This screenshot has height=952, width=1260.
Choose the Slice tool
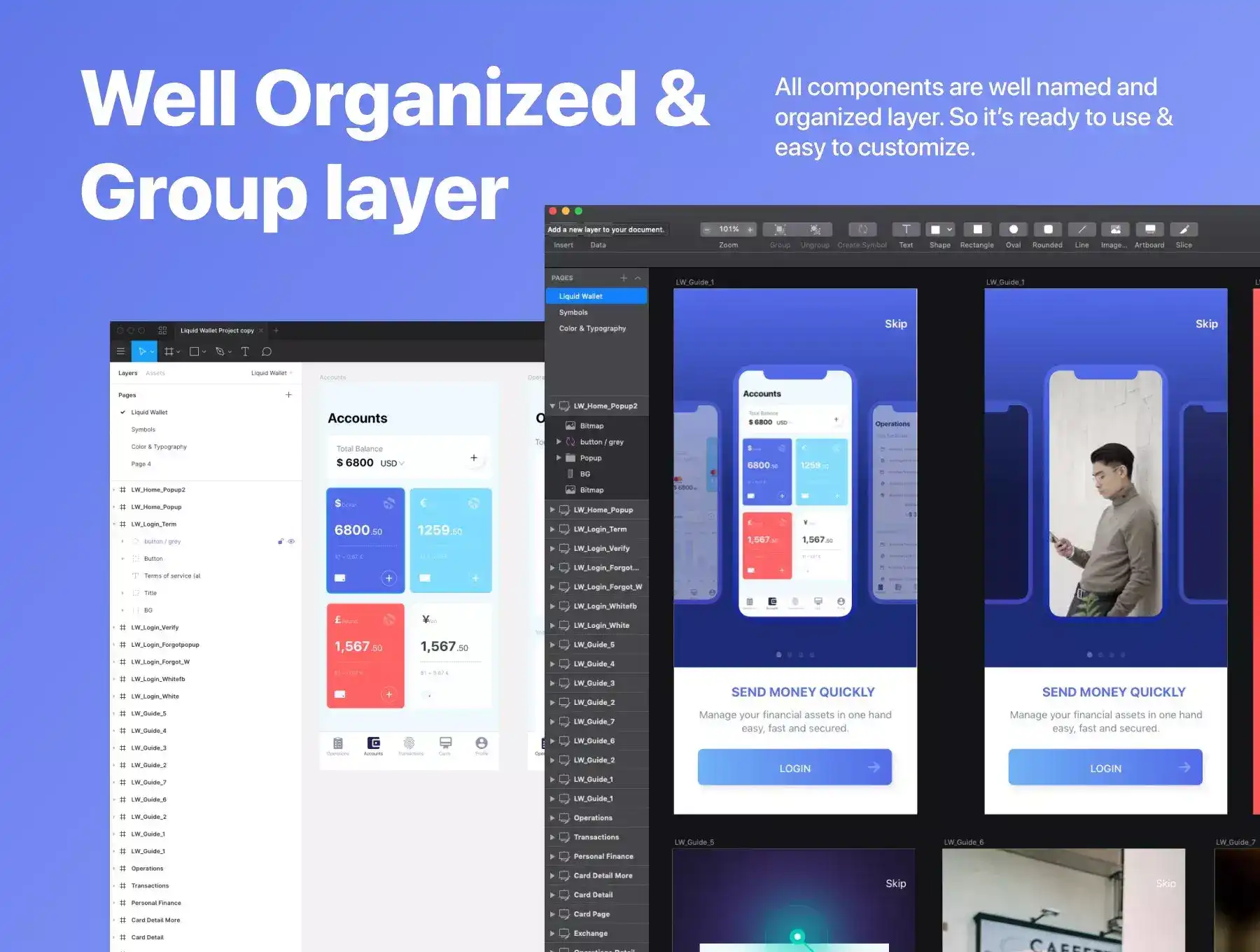[x=1184, y=230]
